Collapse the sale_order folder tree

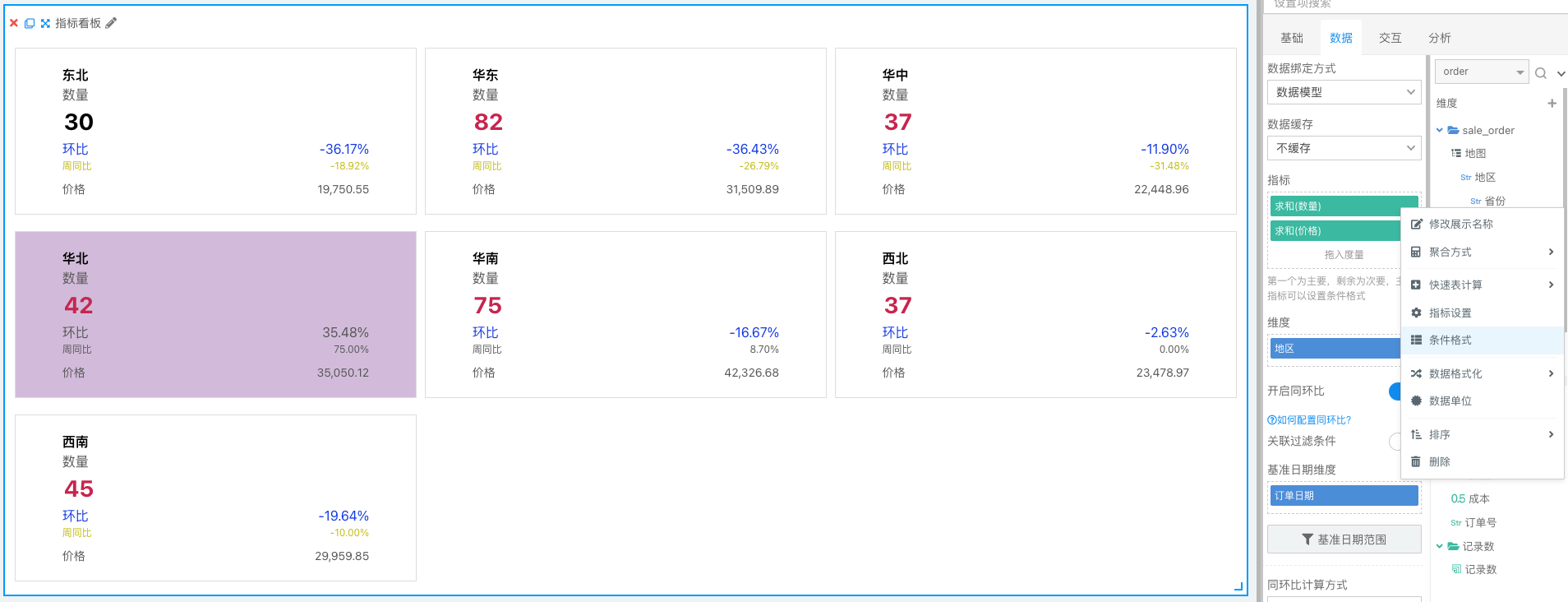(x=1439, y=130)
